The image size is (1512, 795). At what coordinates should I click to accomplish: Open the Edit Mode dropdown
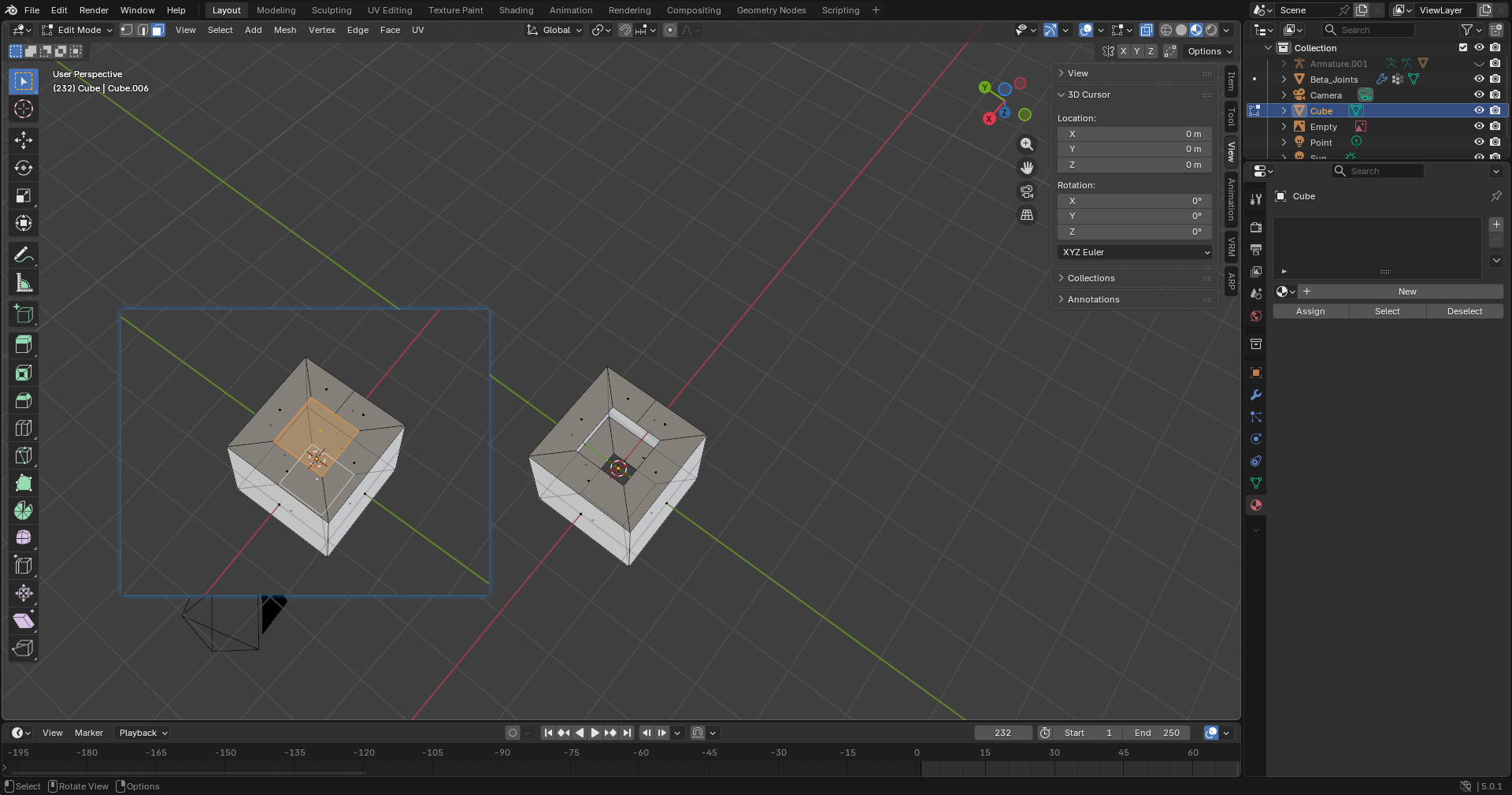tap(77, 30)
